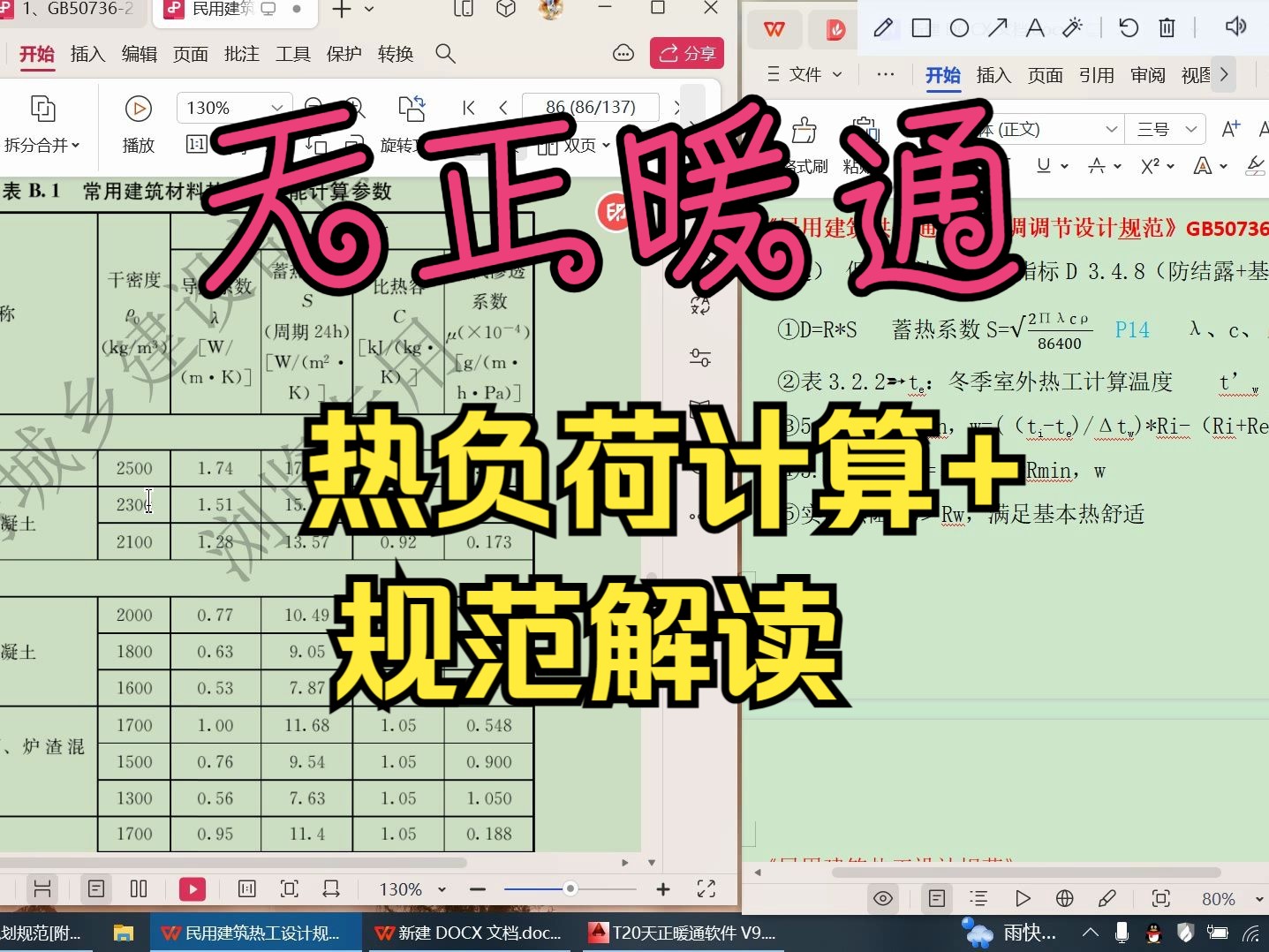This screenshot has width=1269, height=952.
Task: Open the 转换 tab in PDF window
Action: pos(395,54)
